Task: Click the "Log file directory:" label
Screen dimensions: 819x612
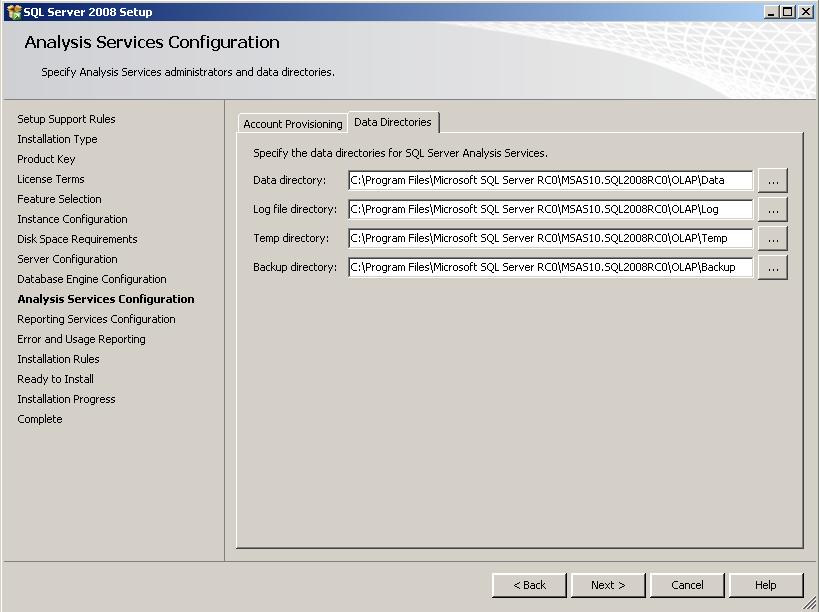Action: pos(295,209)
